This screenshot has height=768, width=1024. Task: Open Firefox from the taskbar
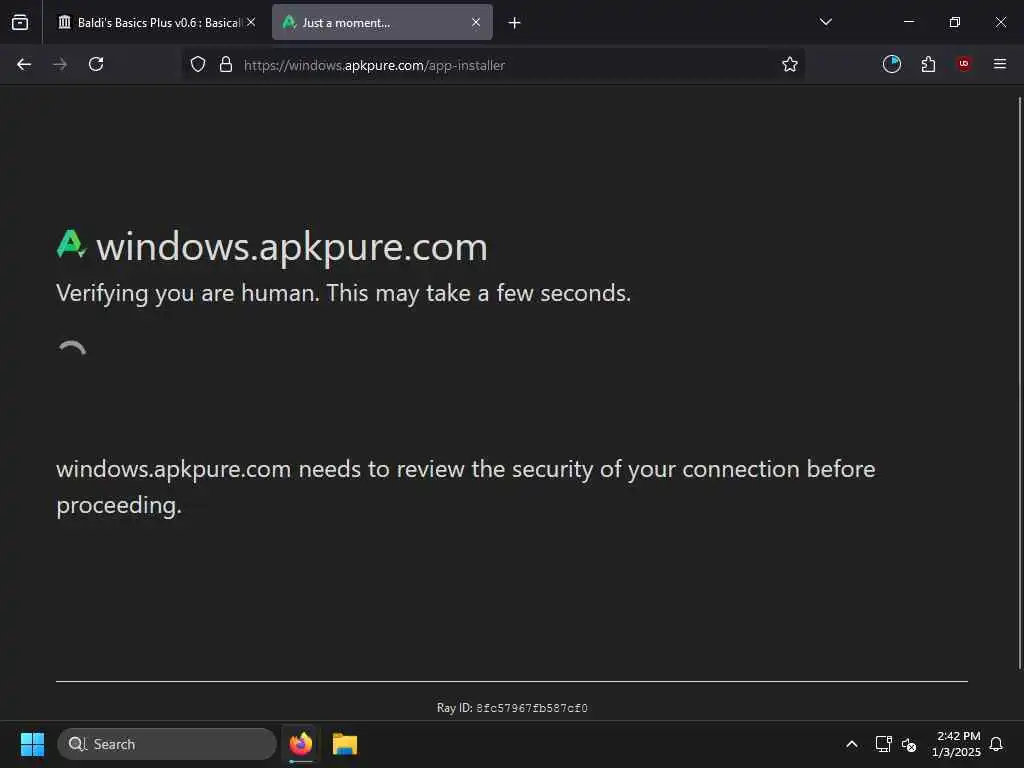[x=301, y=744]
